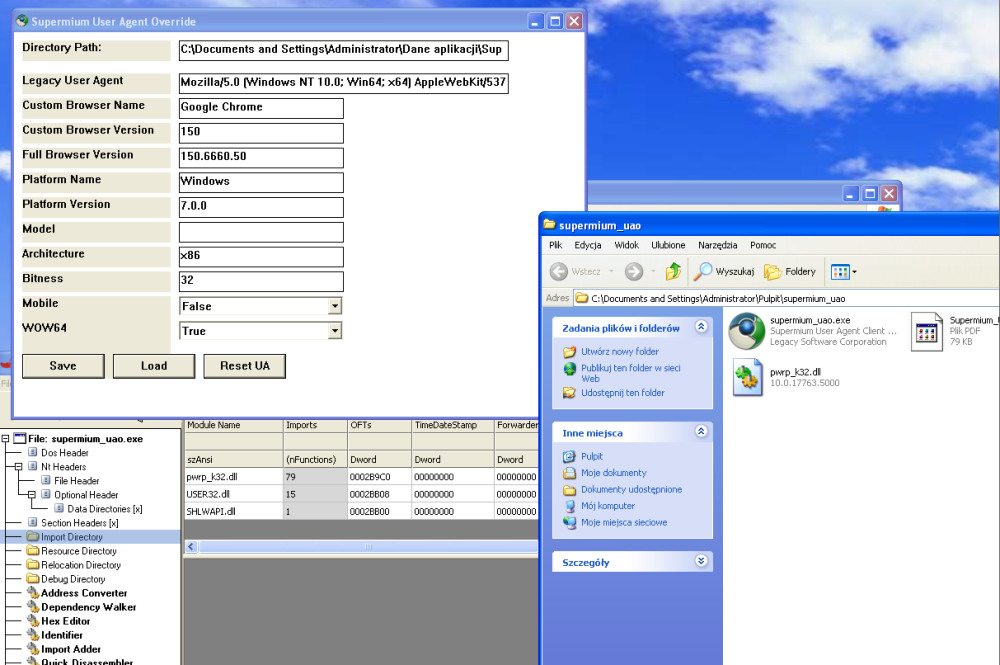Open the Narzędzia menu
1000x665 pixels.
click(717, 245)
